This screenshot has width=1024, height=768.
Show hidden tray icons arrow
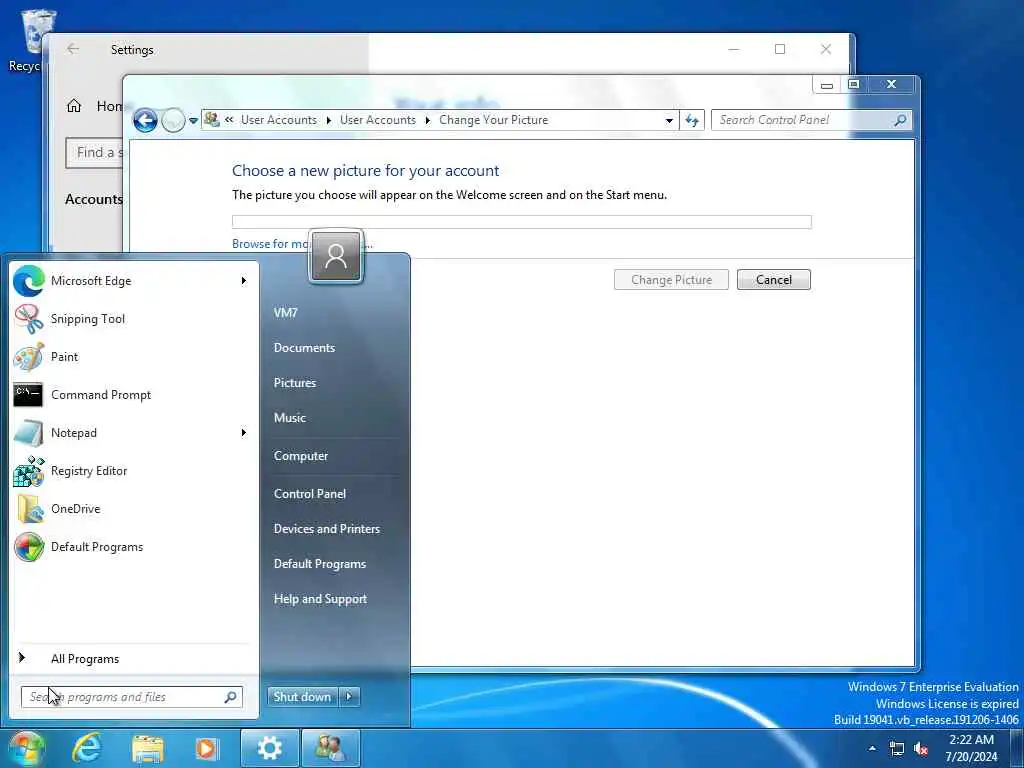(x=872, y=748)
